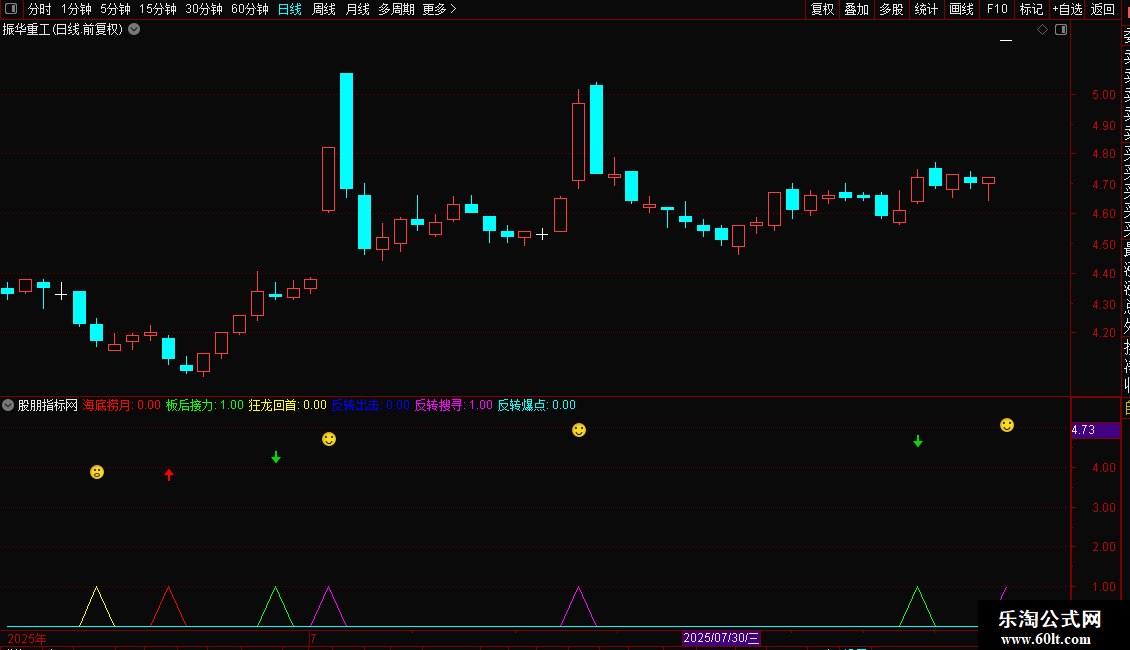
Task: Click the red triangle indicator peak
Action: coord(169,606)
